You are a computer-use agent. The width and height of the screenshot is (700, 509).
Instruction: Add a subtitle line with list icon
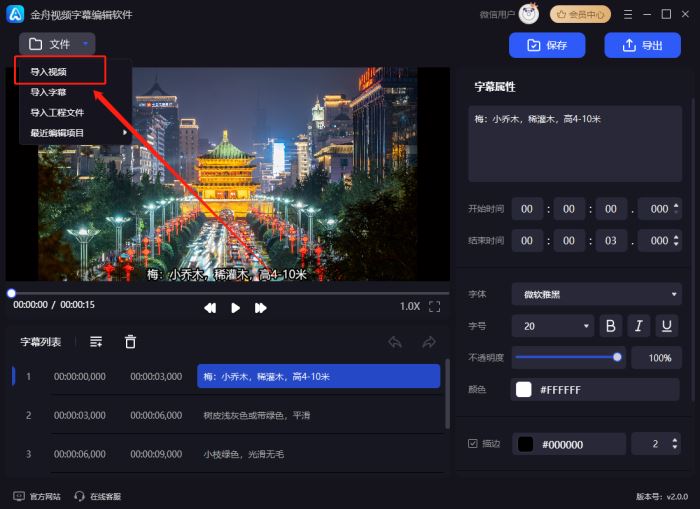(96, 342)
